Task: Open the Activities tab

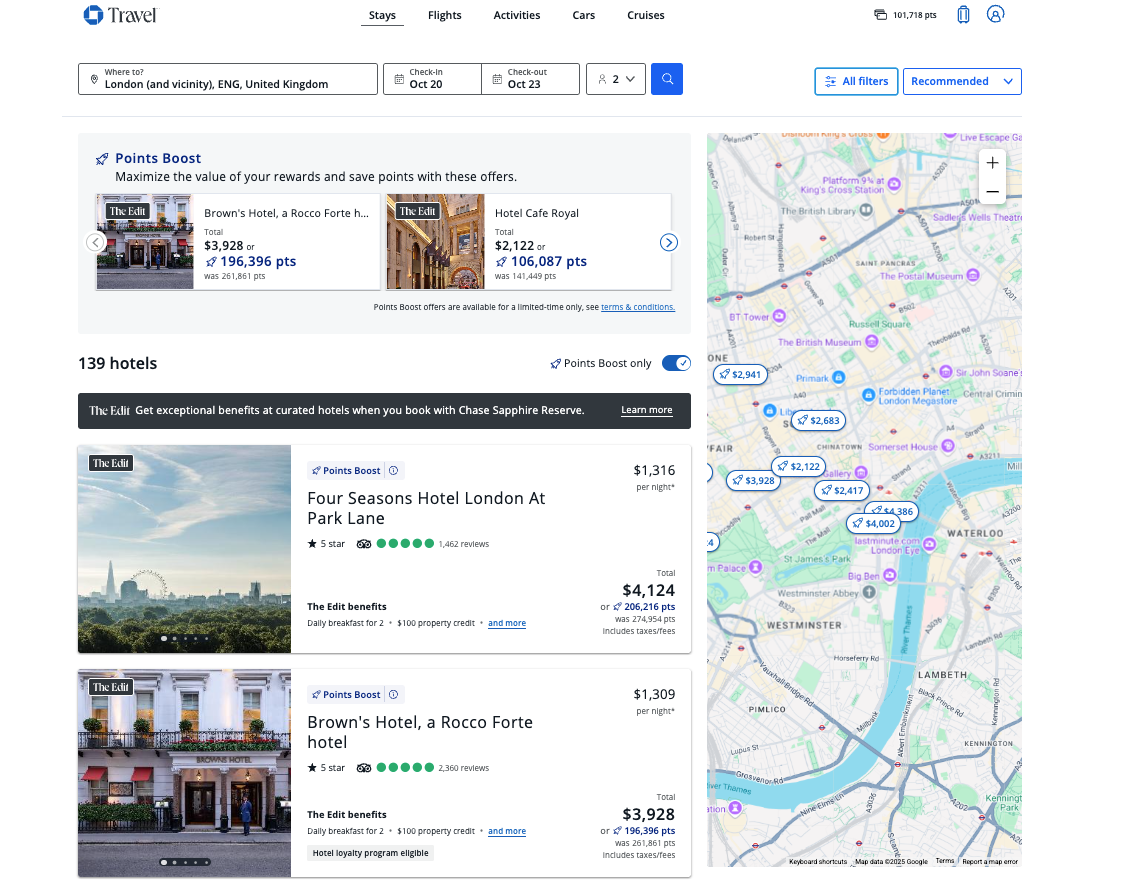Action: point(517,15)
